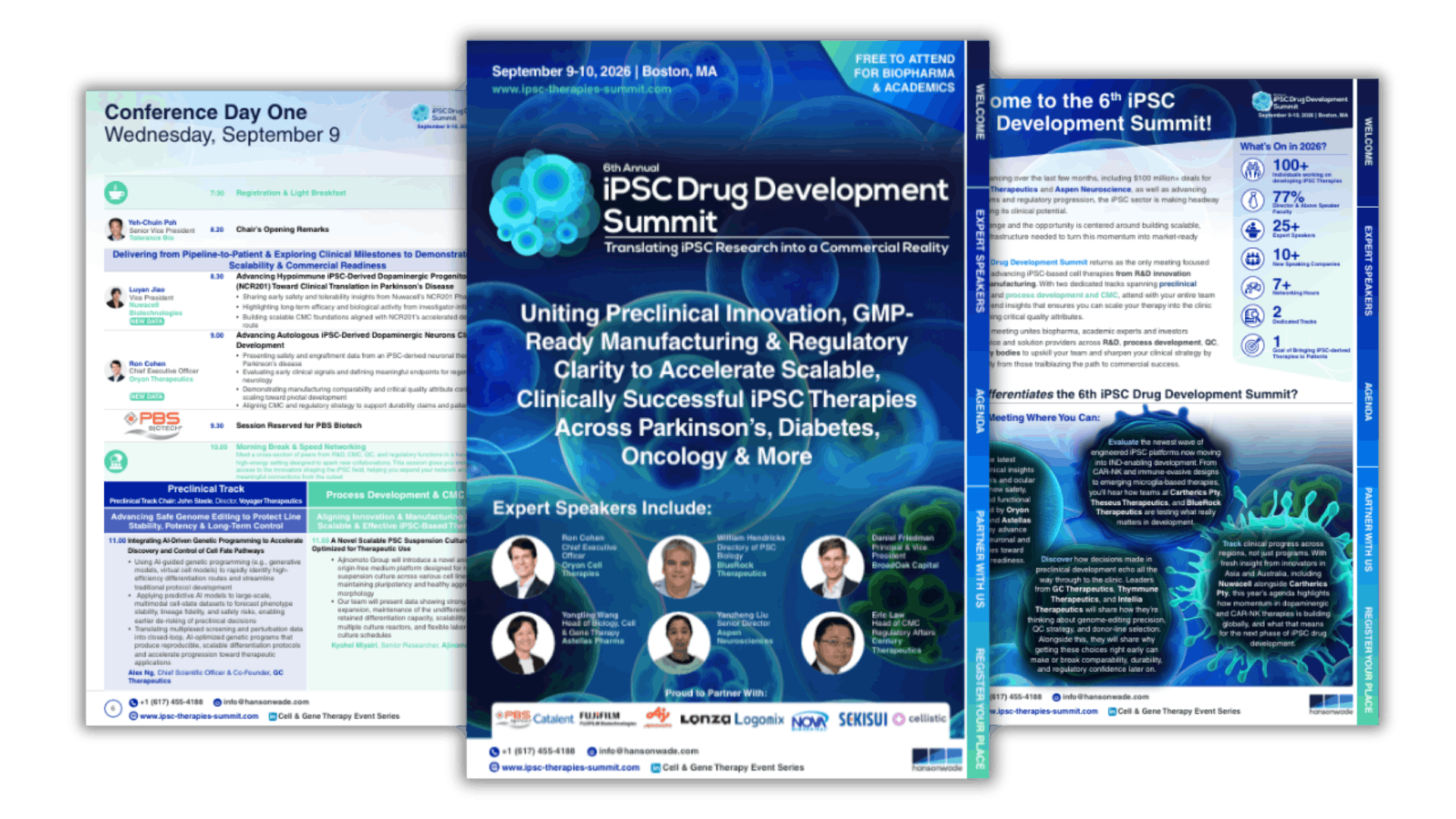Click the Sekisui partner logo
Screen dimensions: 1456x819
click(862, 719)
